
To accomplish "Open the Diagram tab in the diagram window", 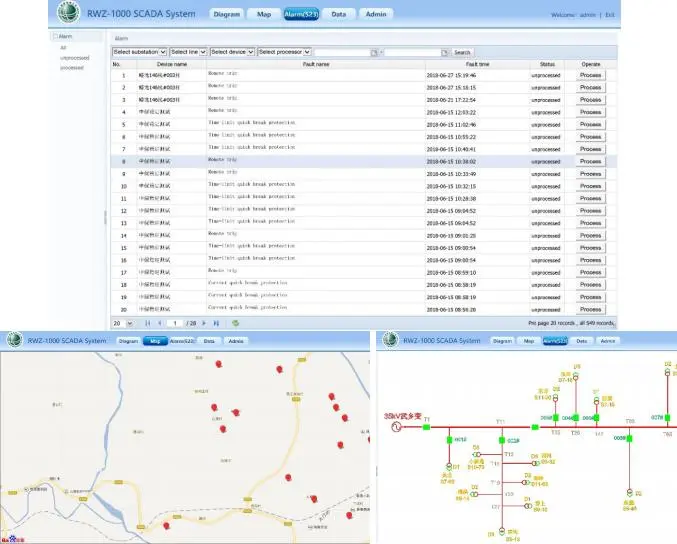I will click(502, 341).
